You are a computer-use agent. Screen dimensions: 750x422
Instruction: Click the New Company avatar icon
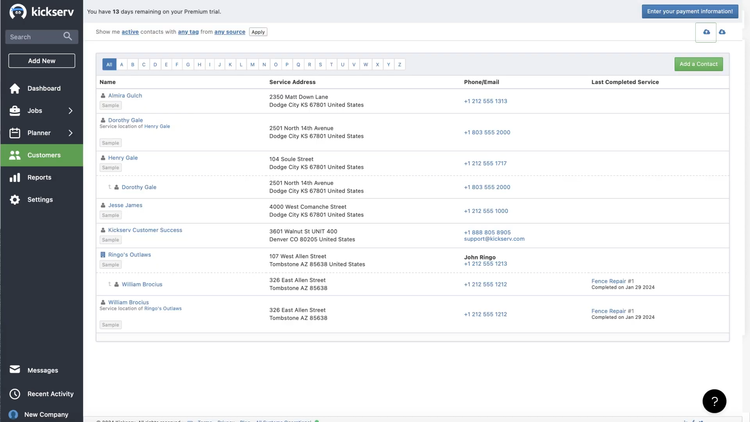pos(13,414)
